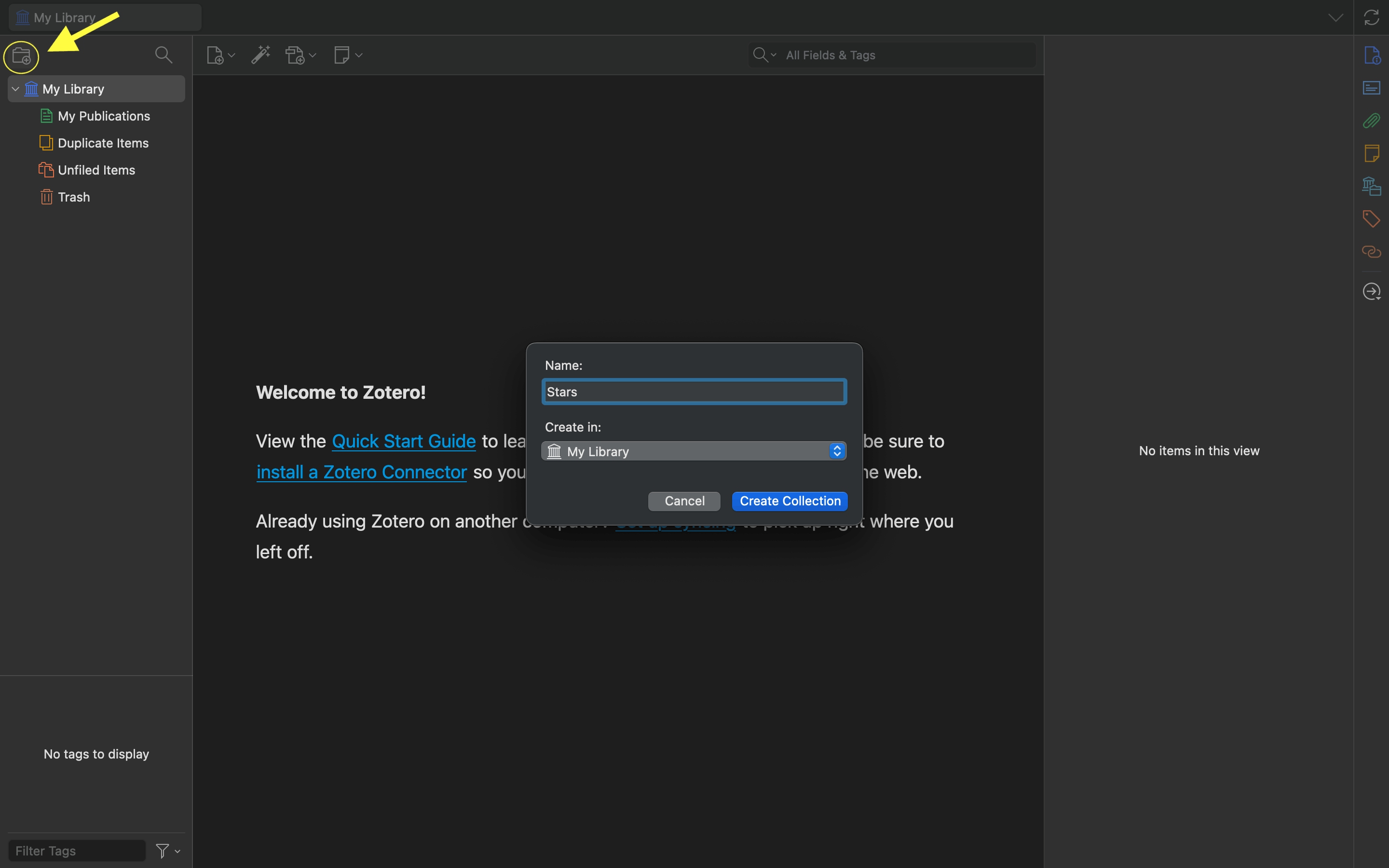Open search mode dropdown magnifier

(x=764, y=55)
